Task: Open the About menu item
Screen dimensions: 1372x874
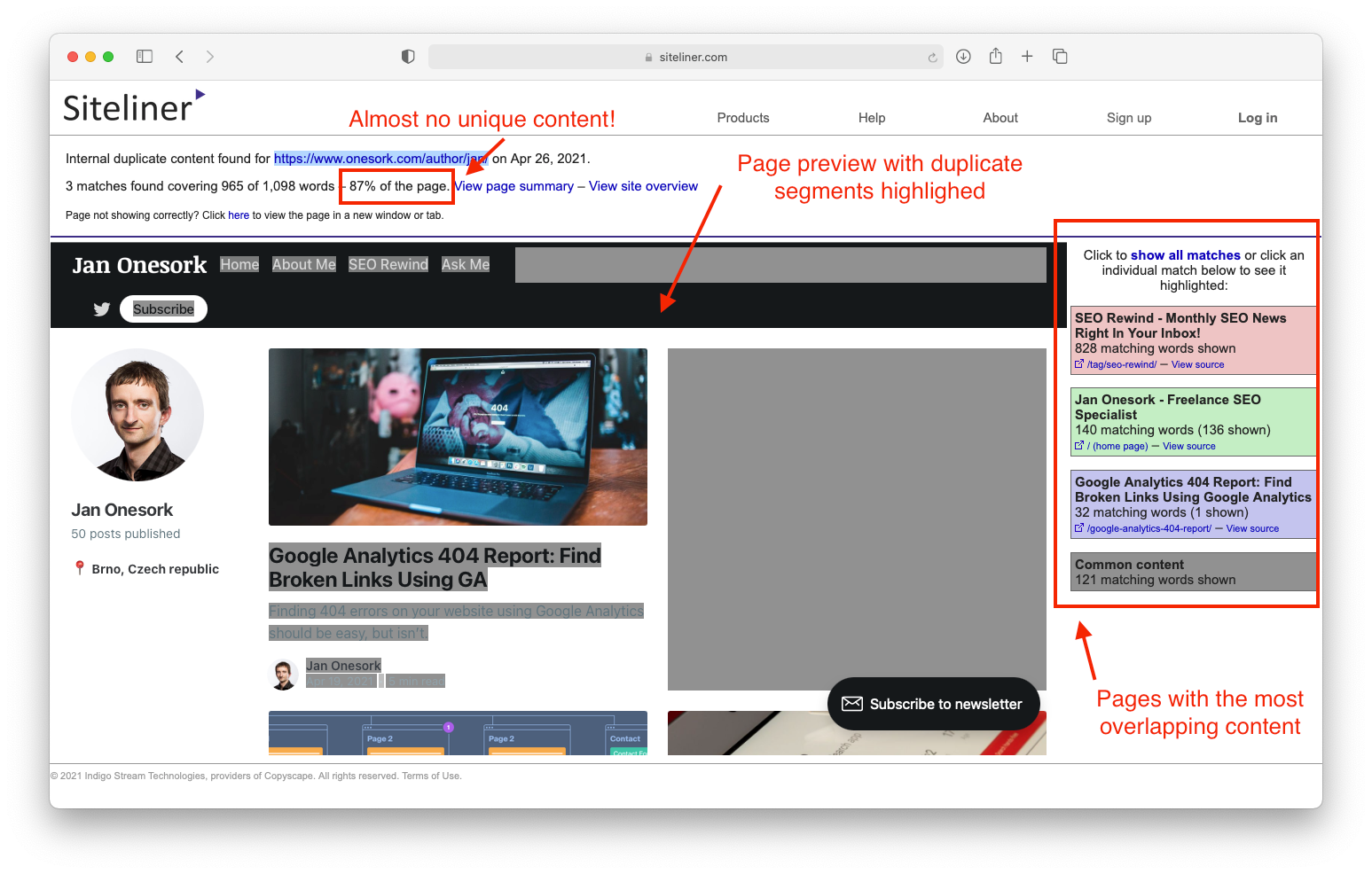Action: click(1000, 118)
